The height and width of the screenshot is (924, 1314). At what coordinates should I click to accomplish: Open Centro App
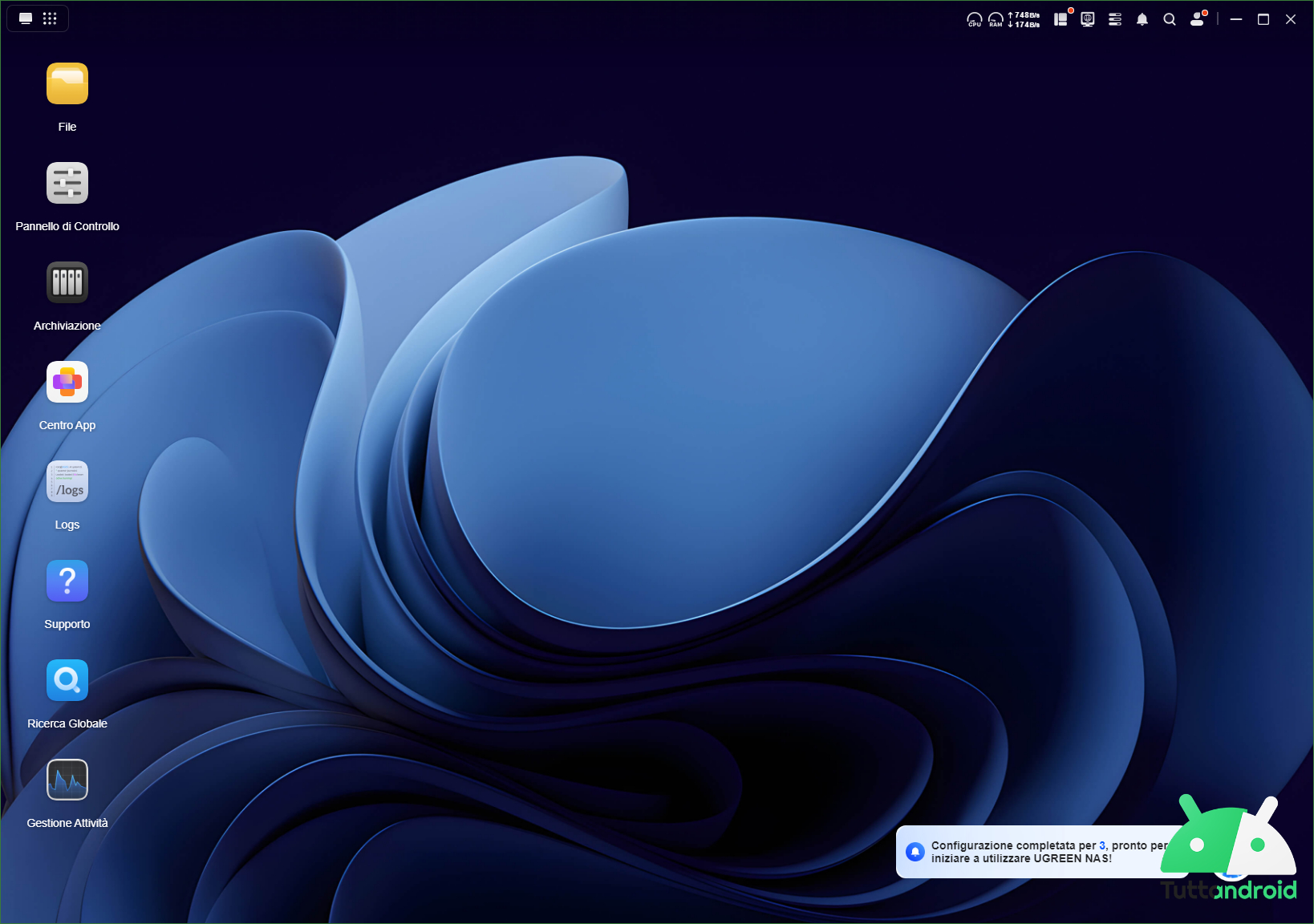click(67, 382)
